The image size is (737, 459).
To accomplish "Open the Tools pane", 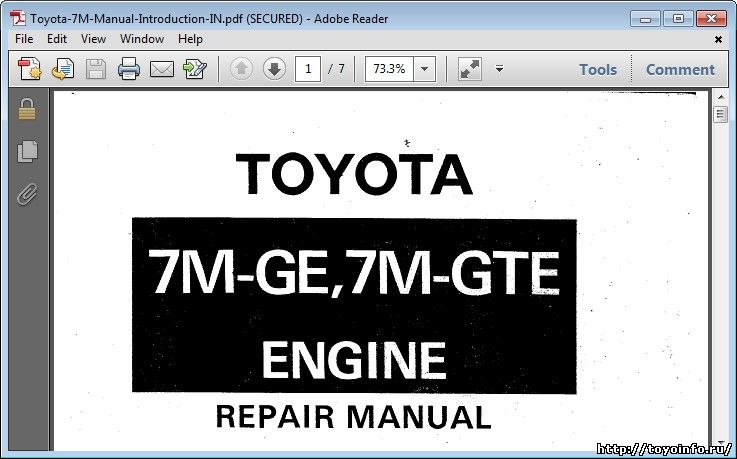I will click(x=598, y=70).
